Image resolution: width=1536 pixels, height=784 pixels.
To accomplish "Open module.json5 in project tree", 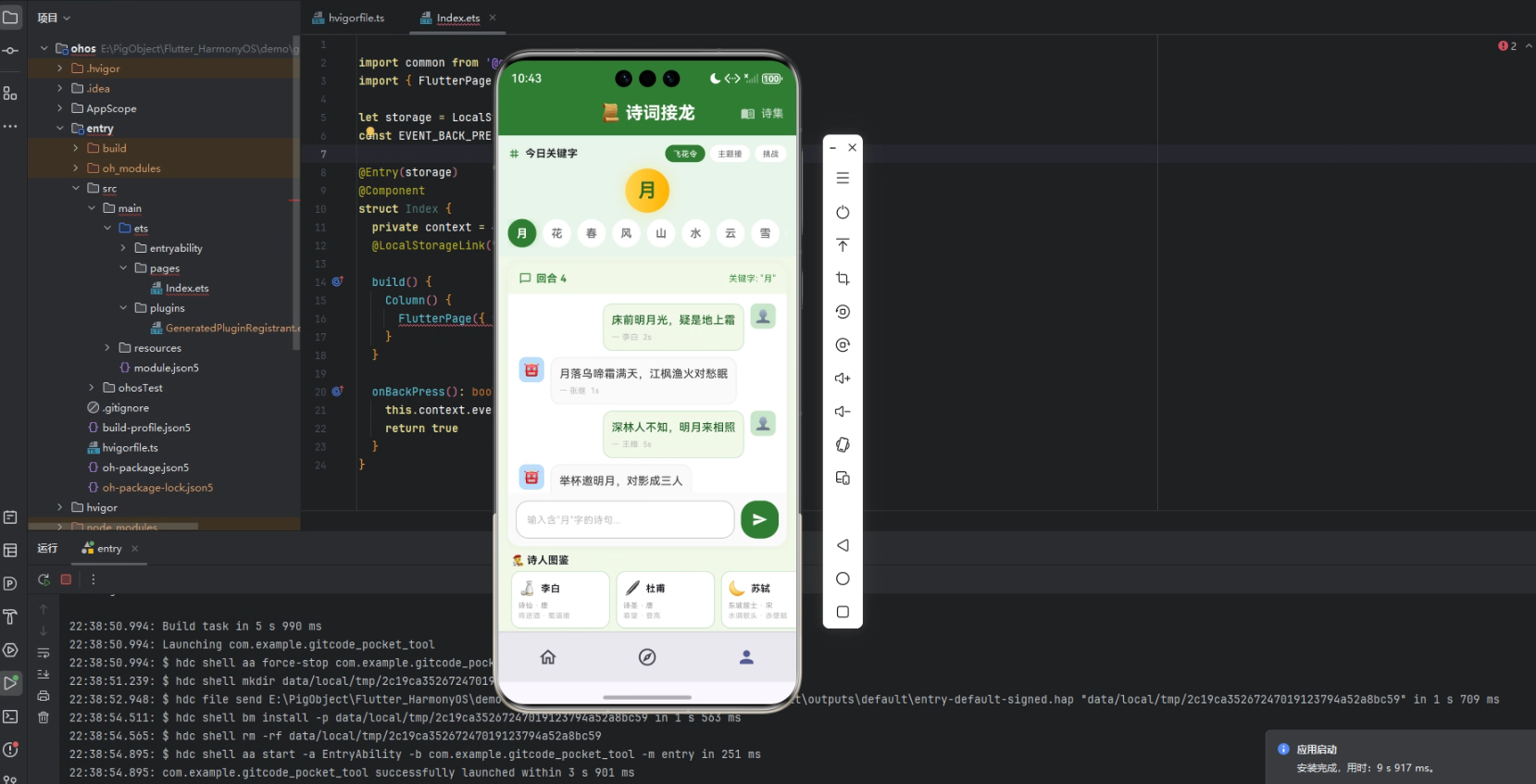I will 159,368.
